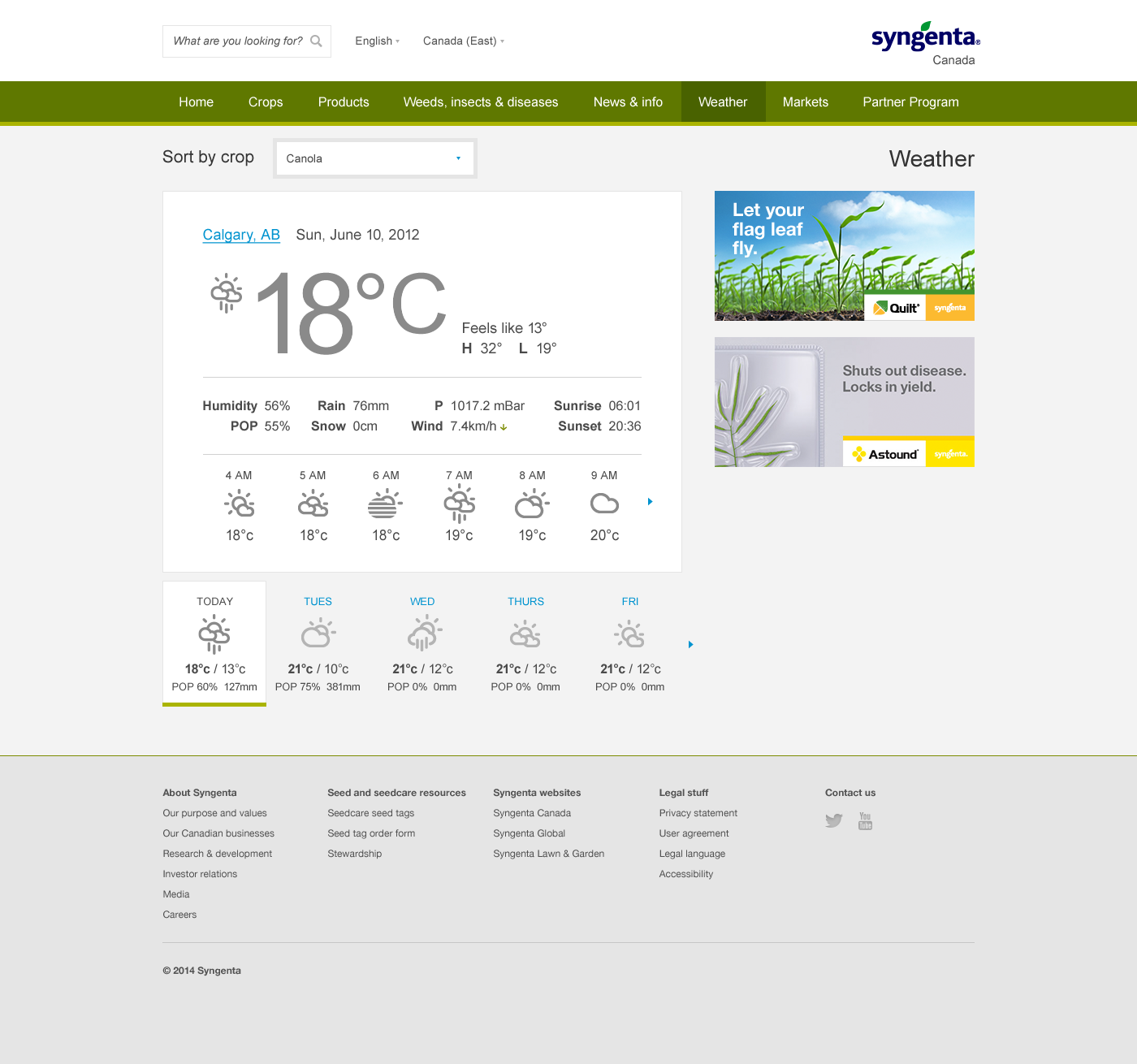Go to Weeds, insects & diseases
1137x1064 pixels.
(x=480, y=102)
